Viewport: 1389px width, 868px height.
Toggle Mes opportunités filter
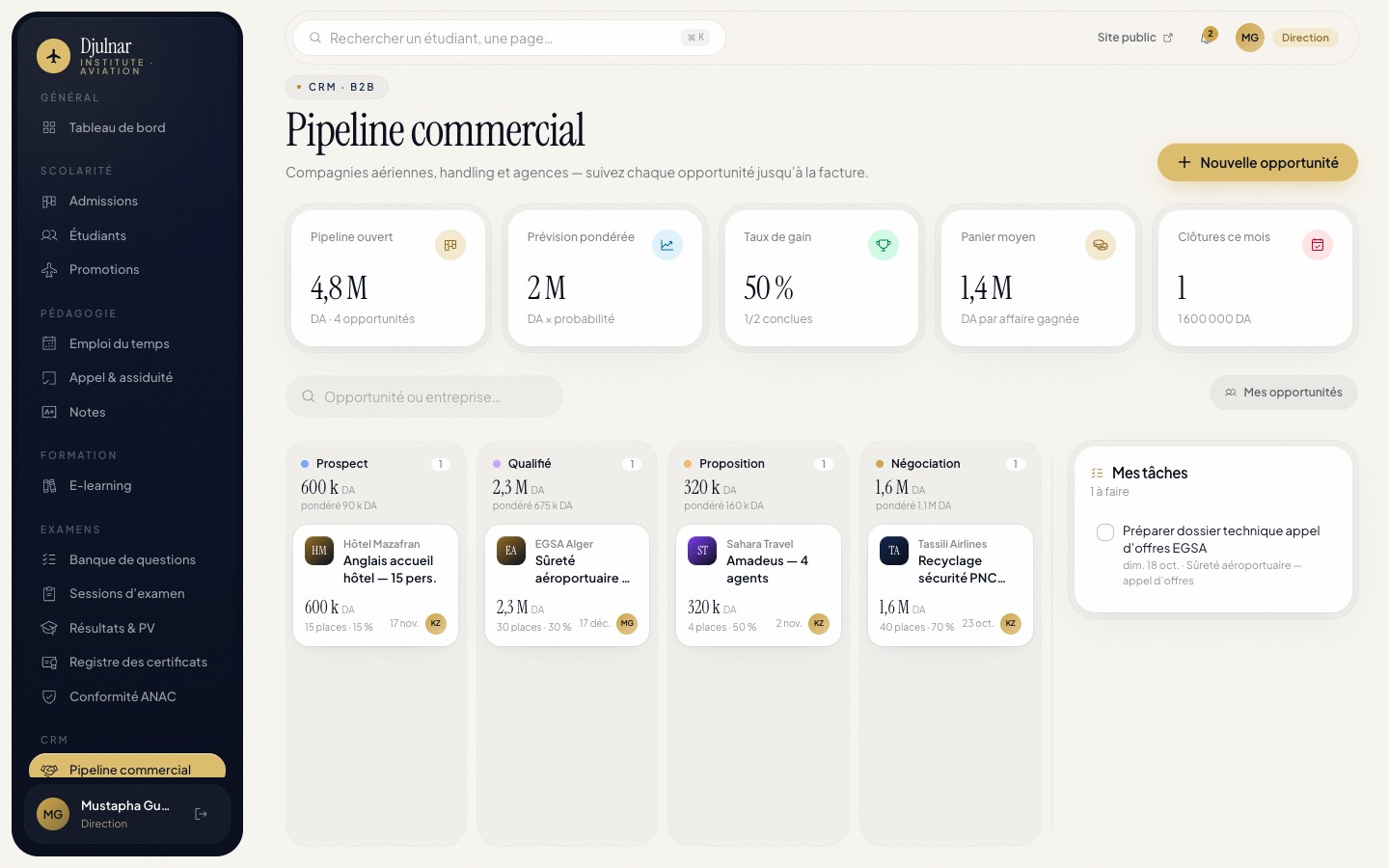(x=1284, y=393)
